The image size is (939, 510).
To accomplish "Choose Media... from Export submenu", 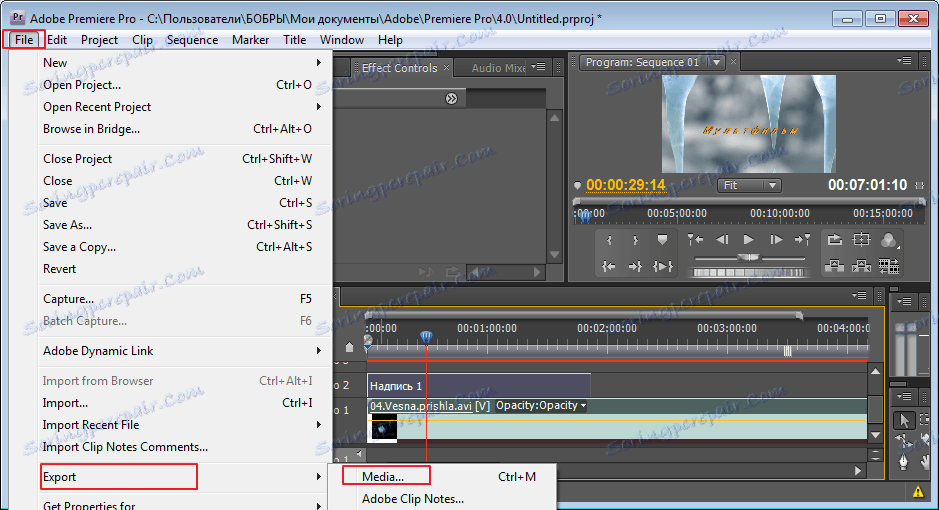I will coord(442,477).
